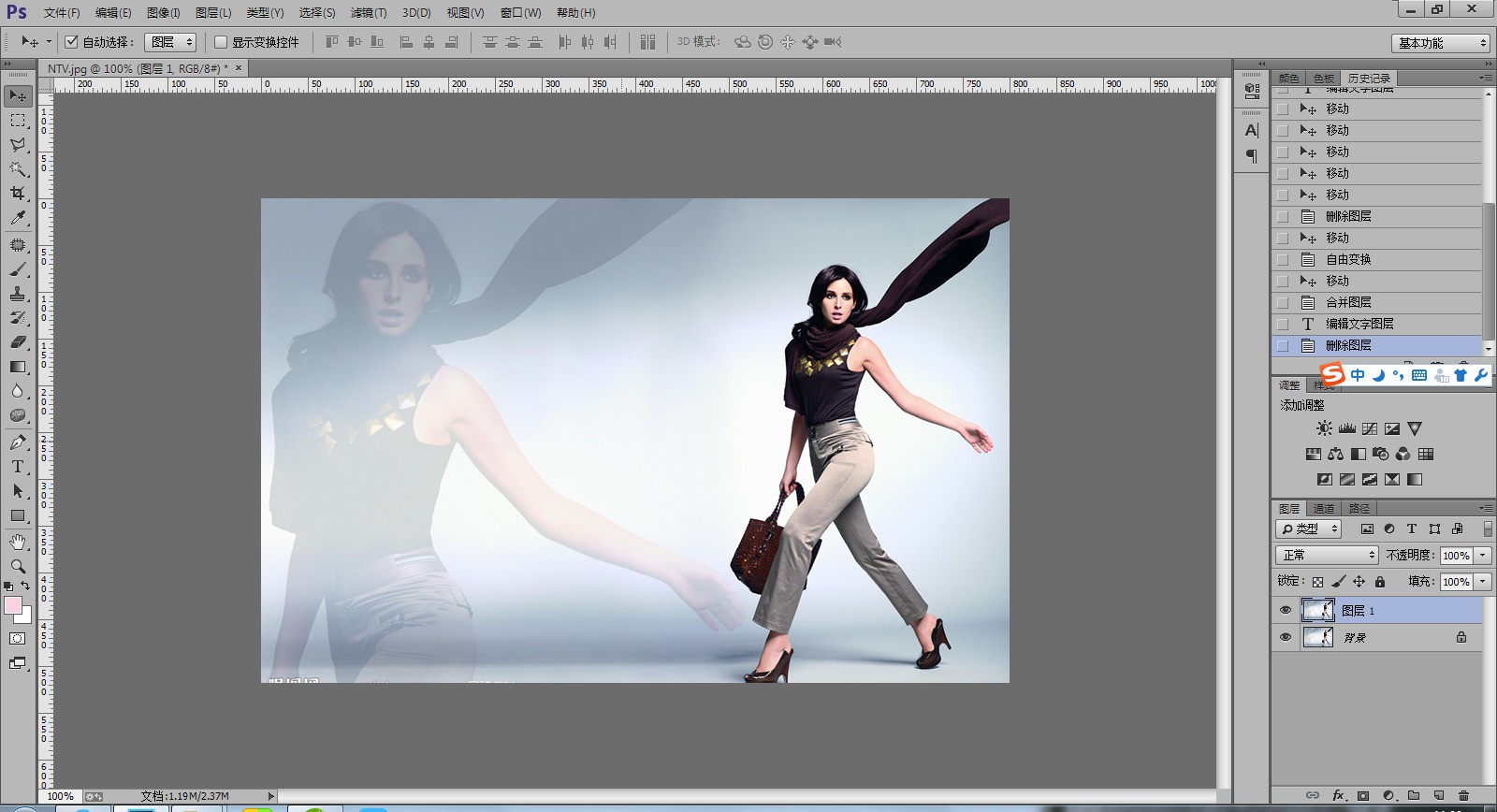Hide 背景 layer using eye icon

[x=1286, y=637]
